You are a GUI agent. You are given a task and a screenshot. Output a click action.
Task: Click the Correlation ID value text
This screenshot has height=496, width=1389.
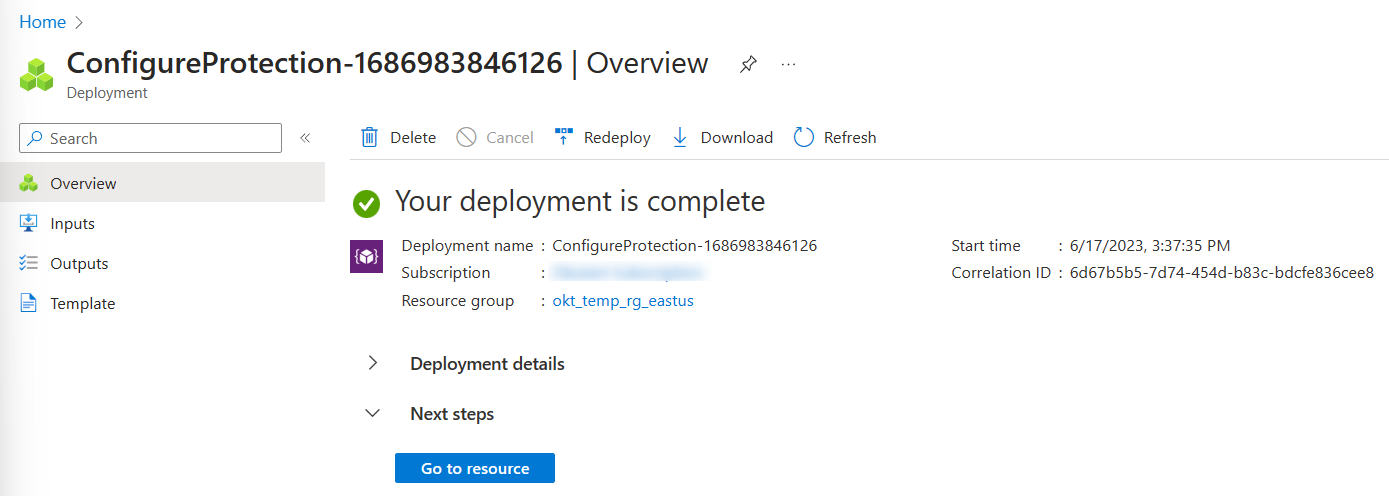pos(1222,272)
